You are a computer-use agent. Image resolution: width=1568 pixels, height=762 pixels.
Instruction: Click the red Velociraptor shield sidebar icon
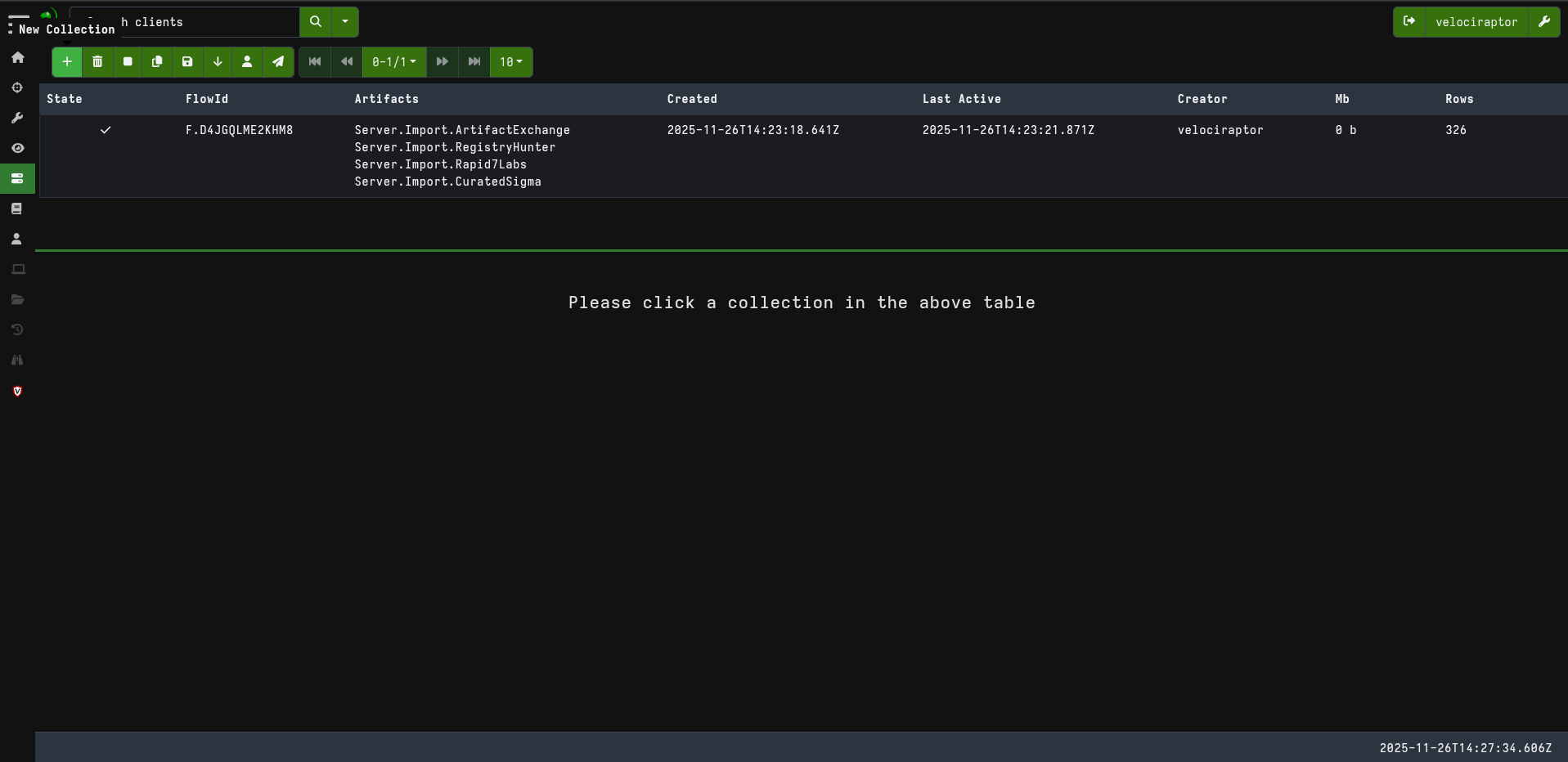(17, 391)
